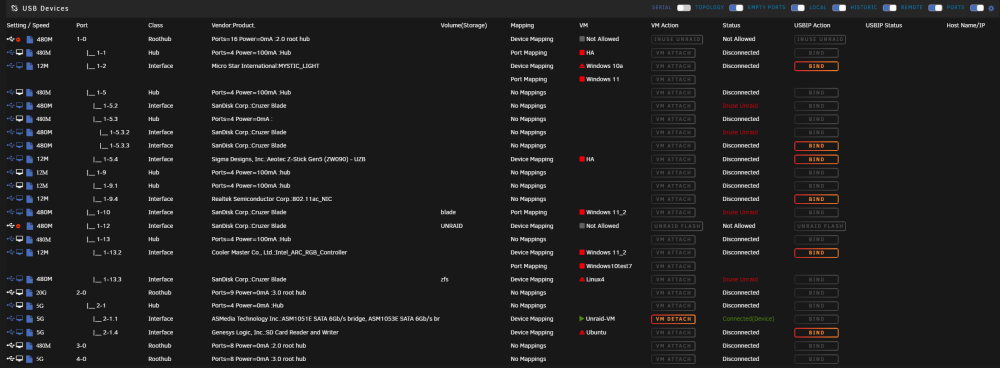1000x368 pixels.
Task: Click the USB Devices header icon
Action: click(x=14, y=8)
